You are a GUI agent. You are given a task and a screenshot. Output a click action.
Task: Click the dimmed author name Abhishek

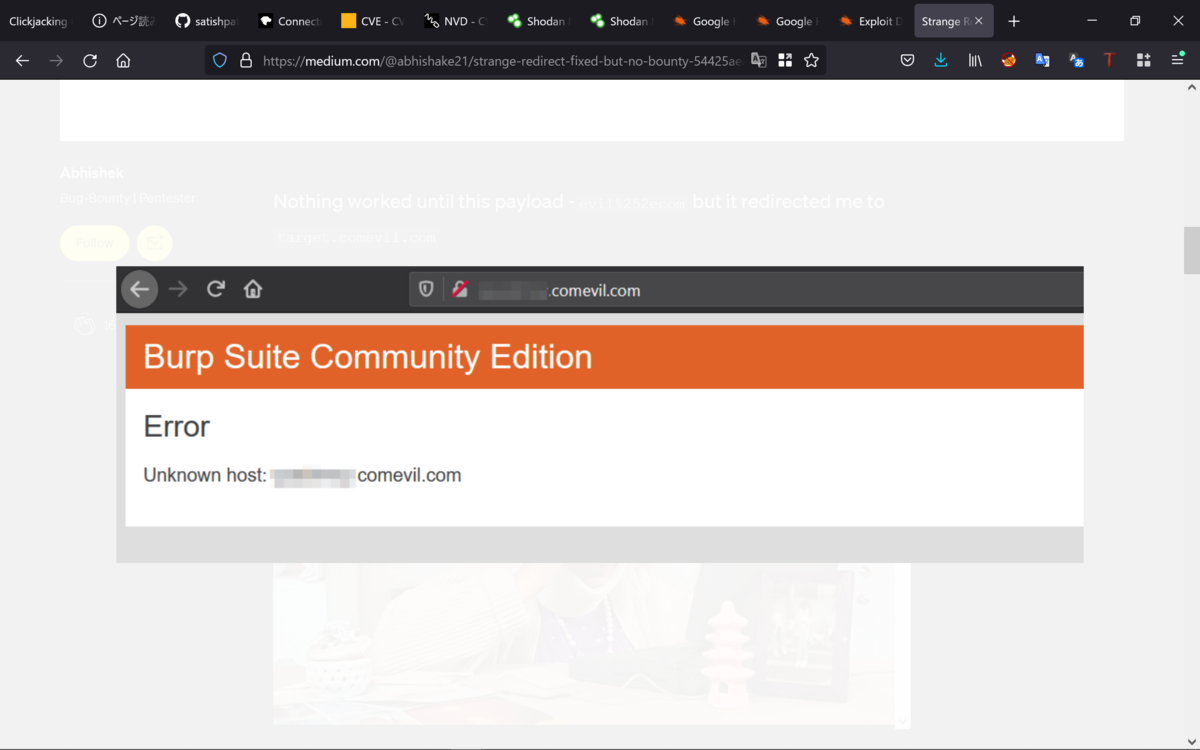[92, 174]
